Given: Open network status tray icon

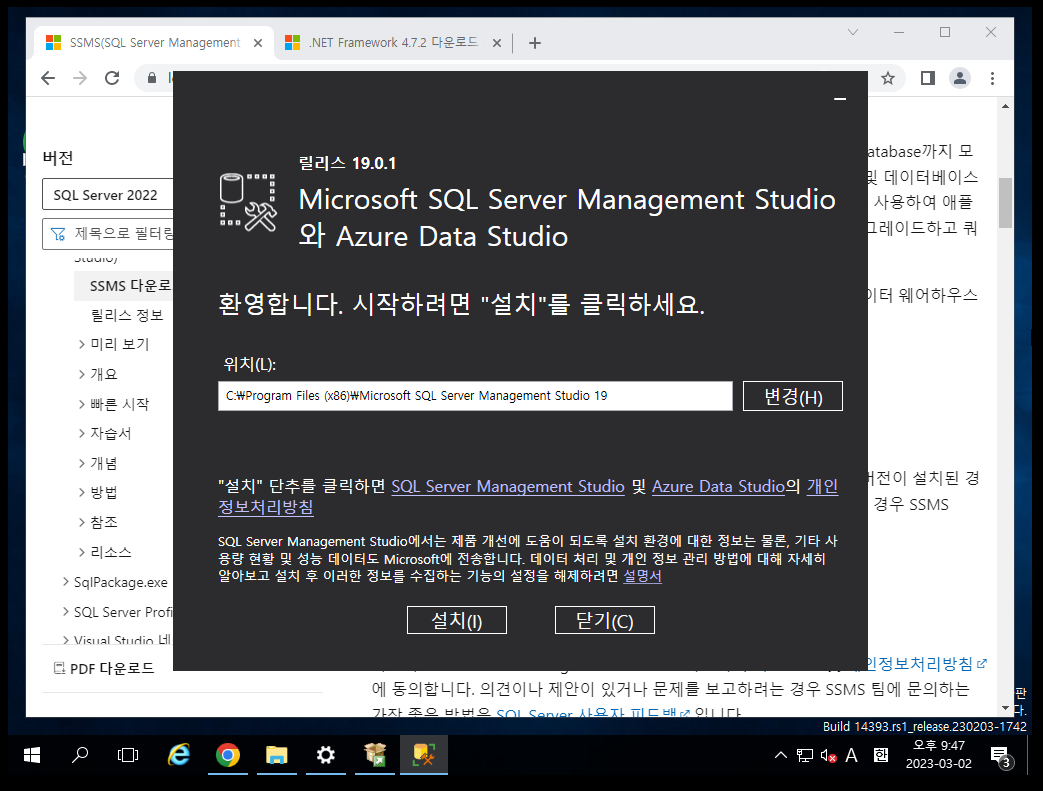Looking at the screenshot, I should (x=805, y=755).
